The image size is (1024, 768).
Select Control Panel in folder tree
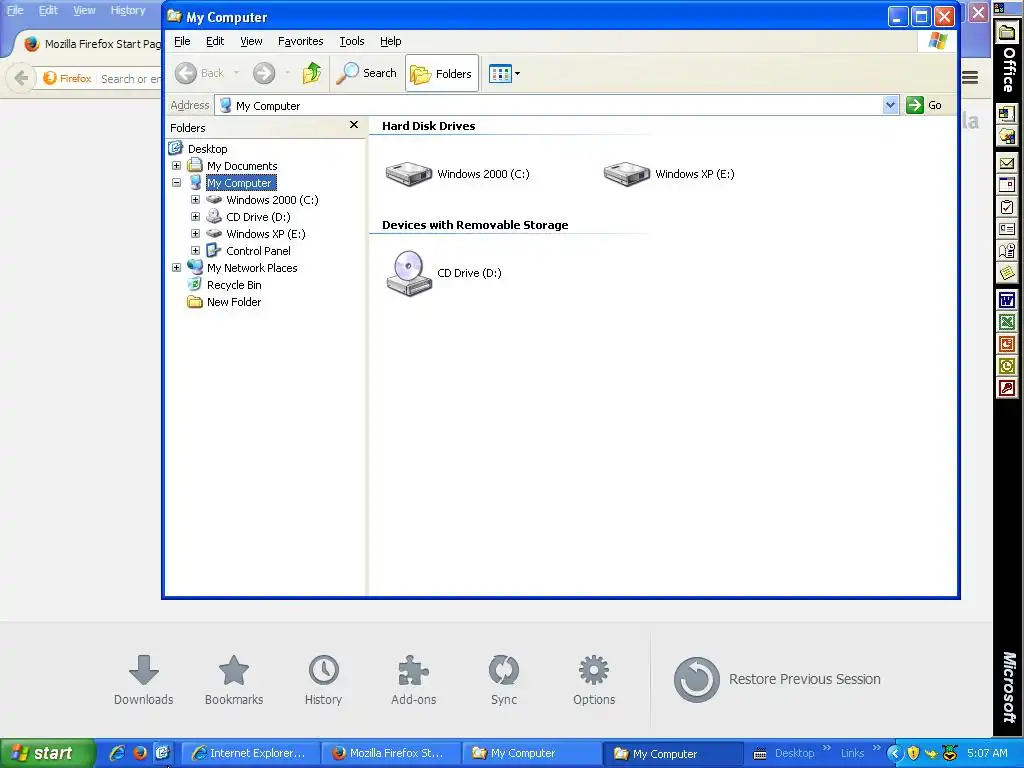click(258, 251)
